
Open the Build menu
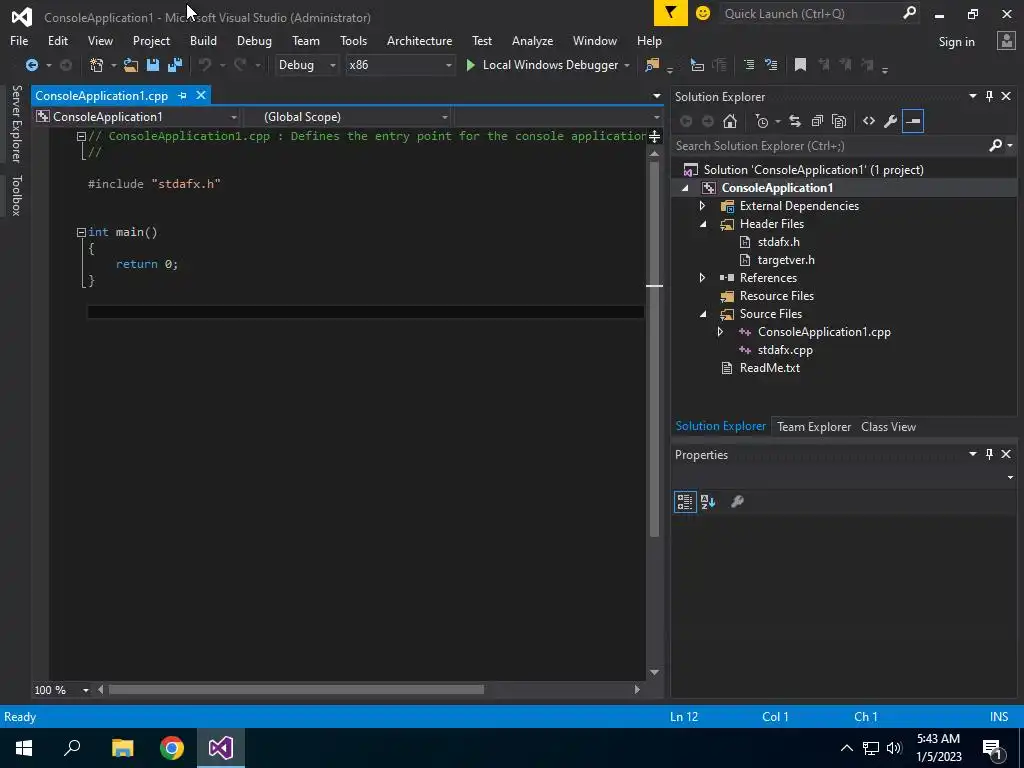[203, 40]
